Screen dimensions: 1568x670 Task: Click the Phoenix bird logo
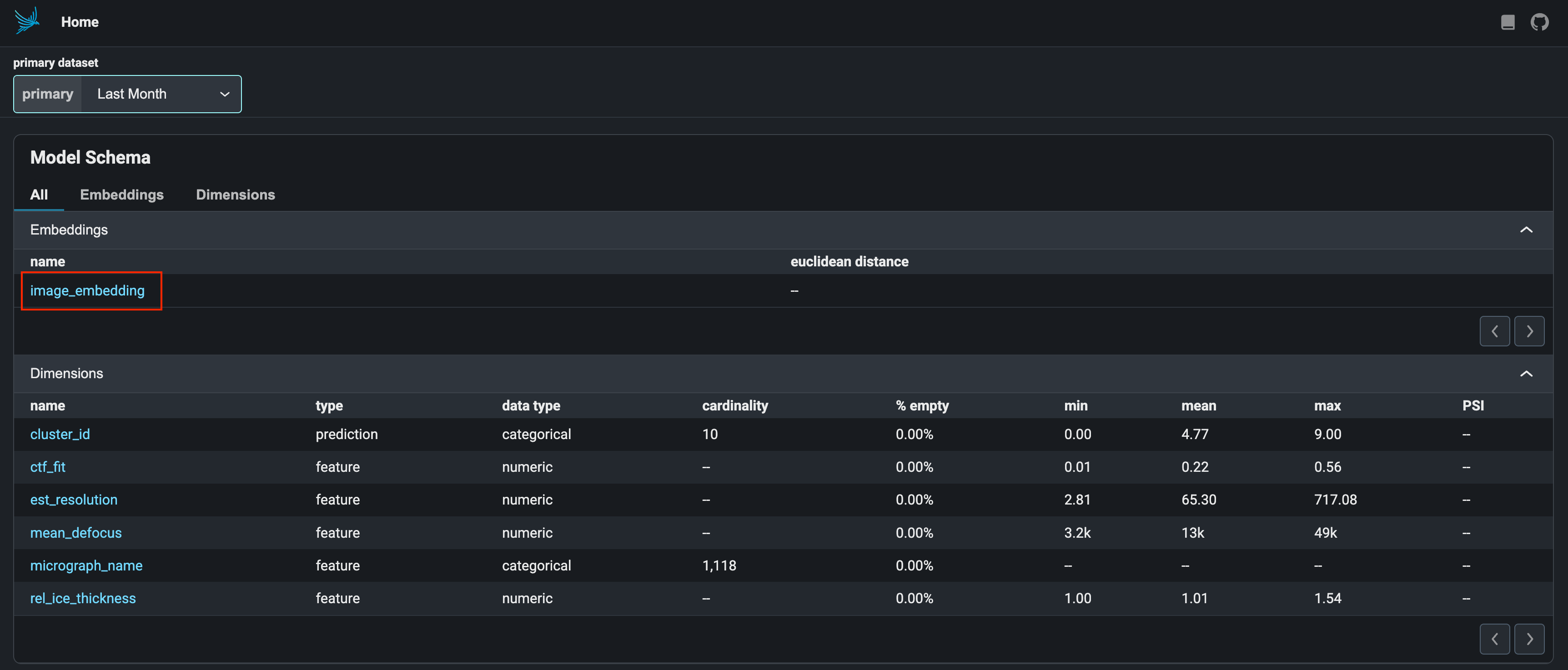point(27,21)
